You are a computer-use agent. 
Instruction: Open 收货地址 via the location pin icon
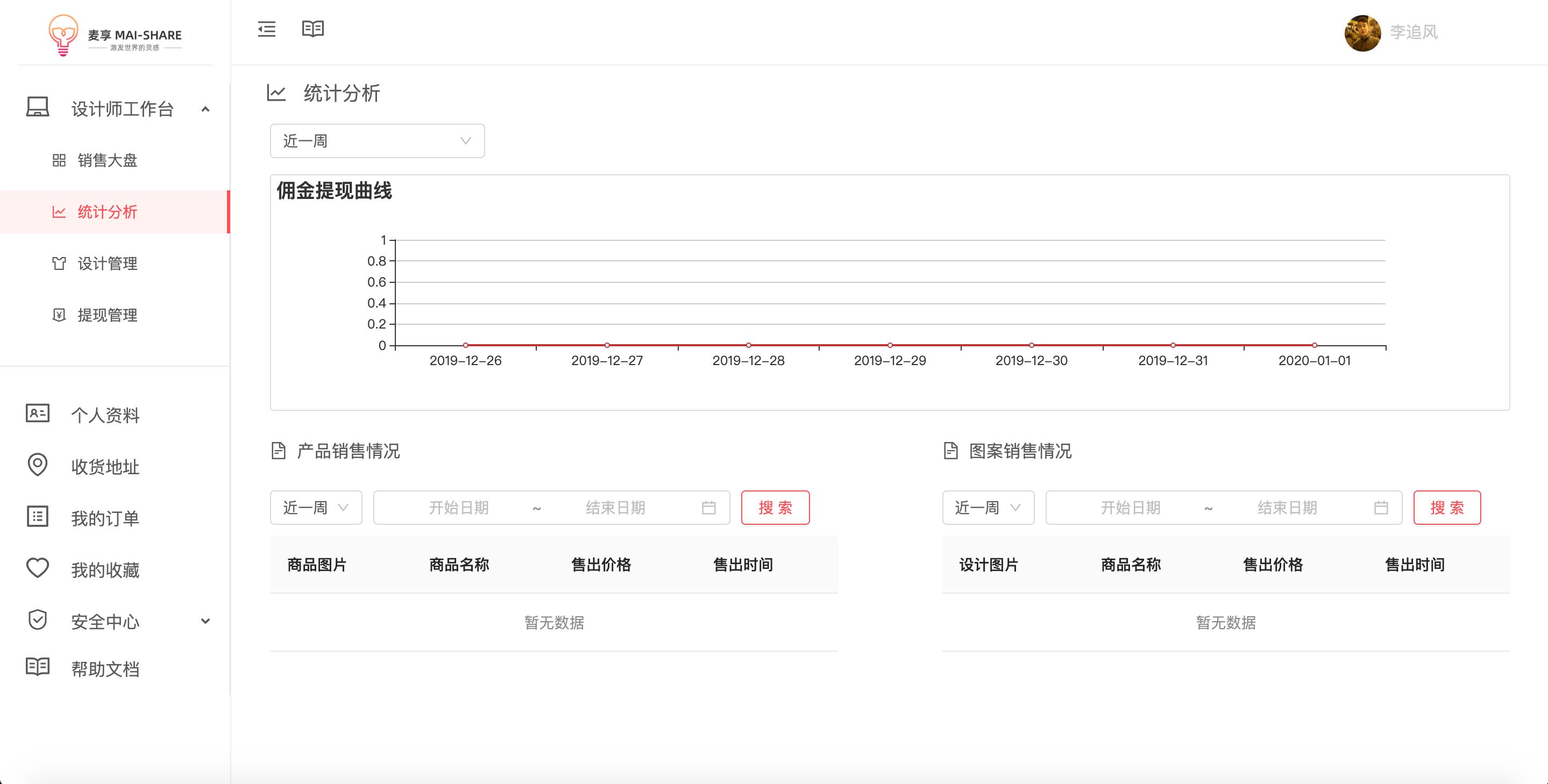point(37,465)
